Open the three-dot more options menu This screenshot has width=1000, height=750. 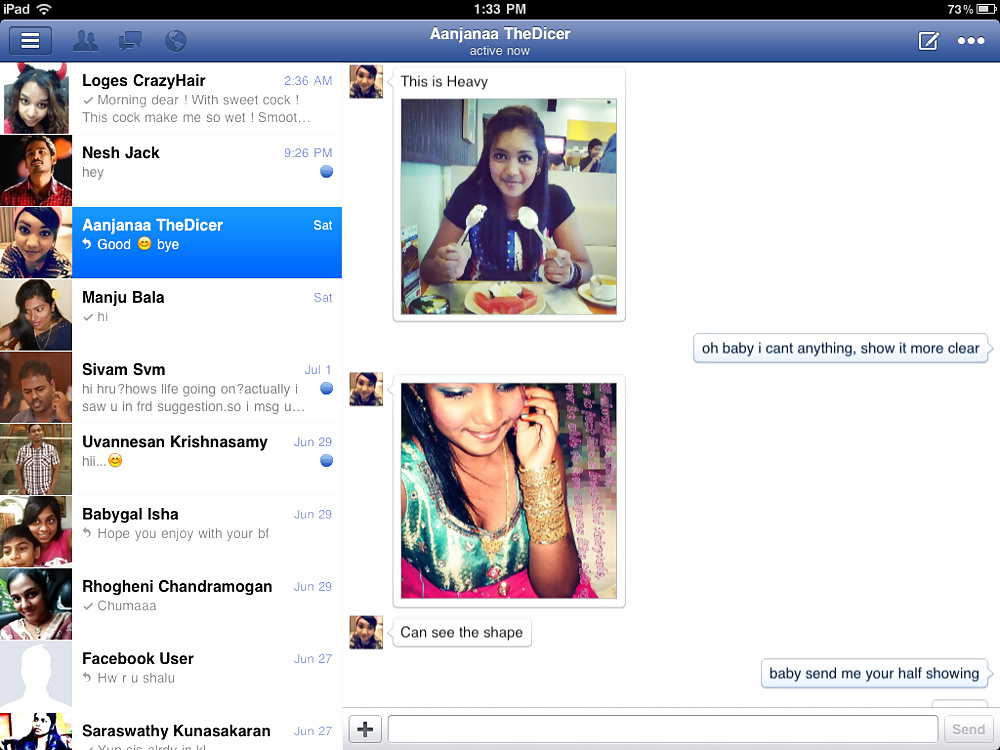coord(971,41)
